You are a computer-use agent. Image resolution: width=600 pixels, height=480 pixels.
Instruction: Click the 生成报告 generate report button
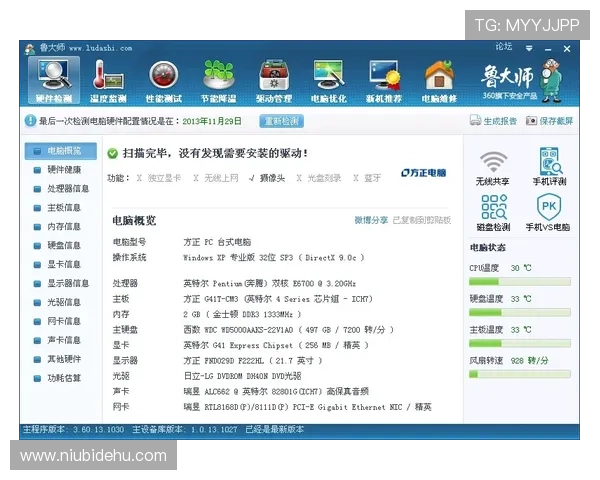pos(493,121)
